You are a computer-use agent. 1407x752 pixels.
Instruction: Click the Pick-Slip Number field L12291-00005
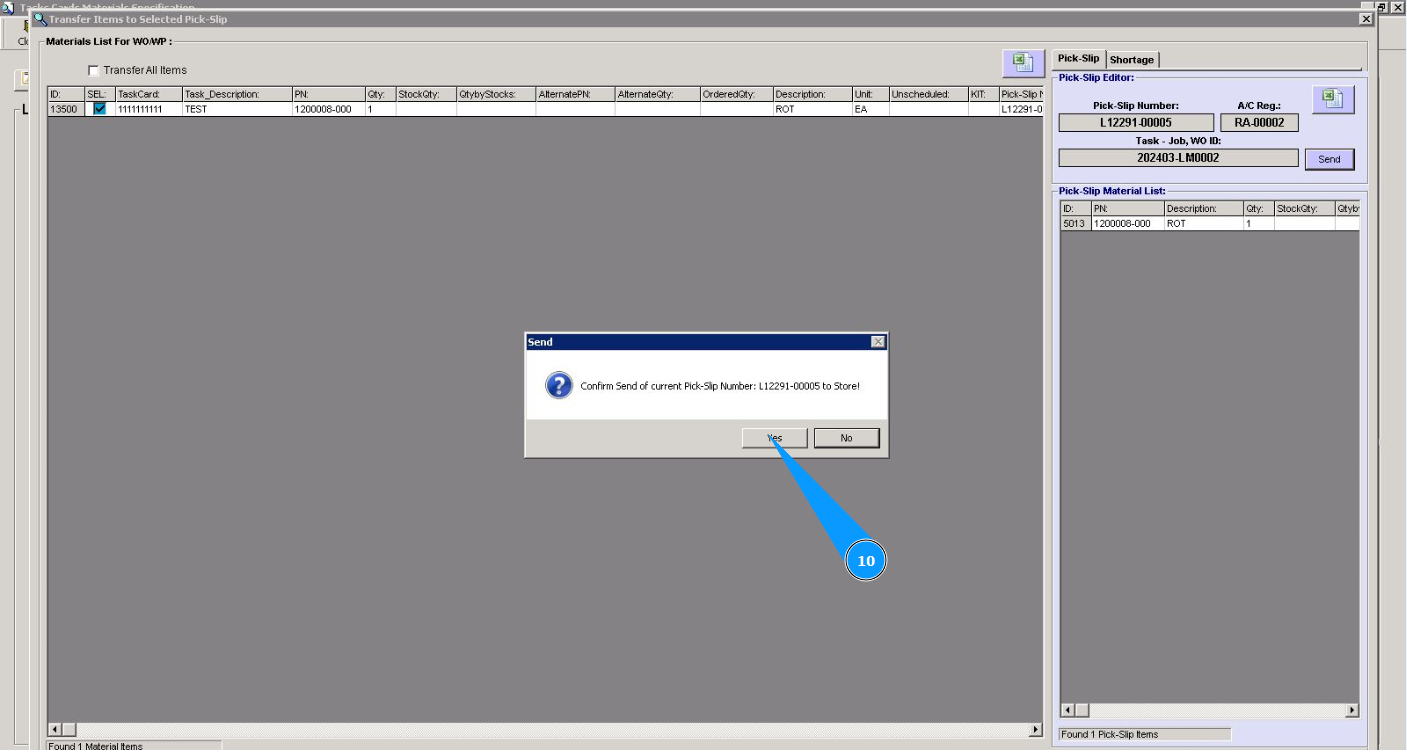click(x=1135, y=123)
